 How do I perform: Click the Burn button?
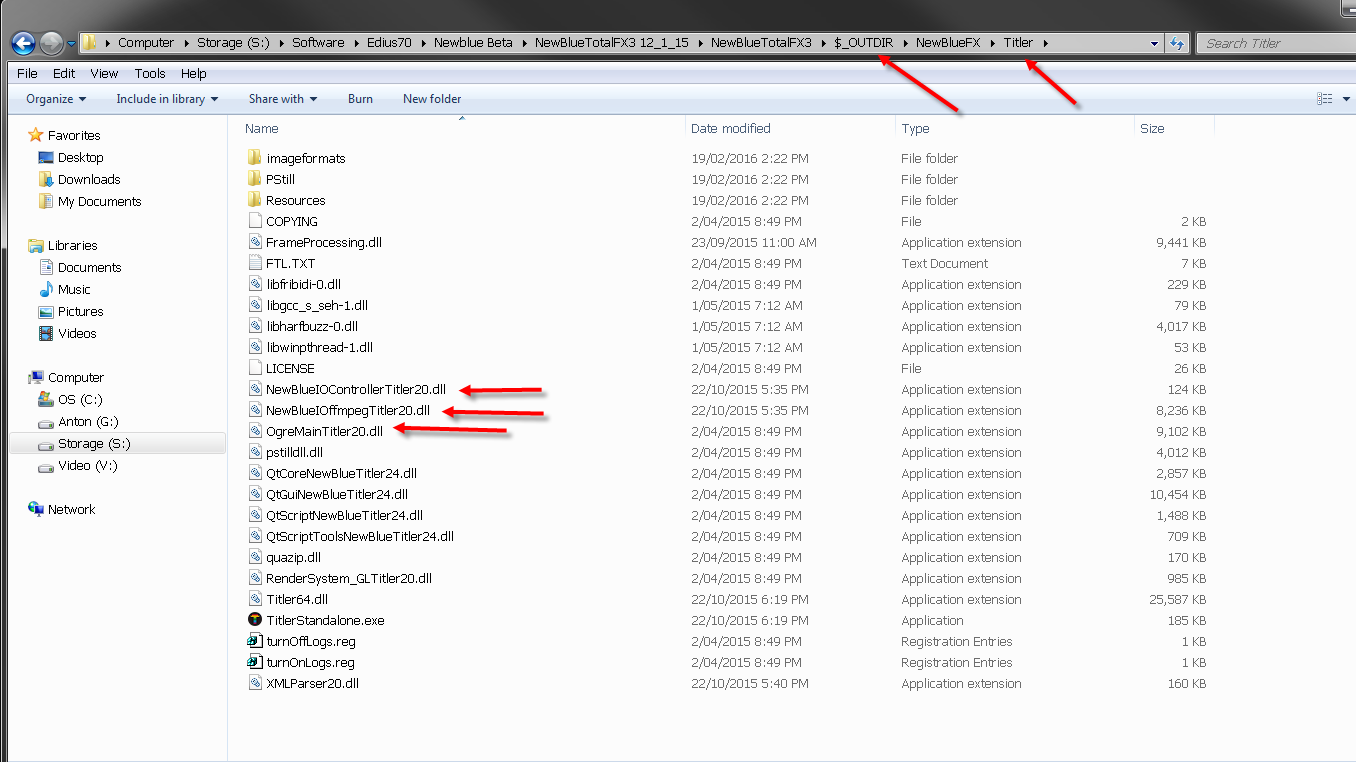(x=360, y=99)
